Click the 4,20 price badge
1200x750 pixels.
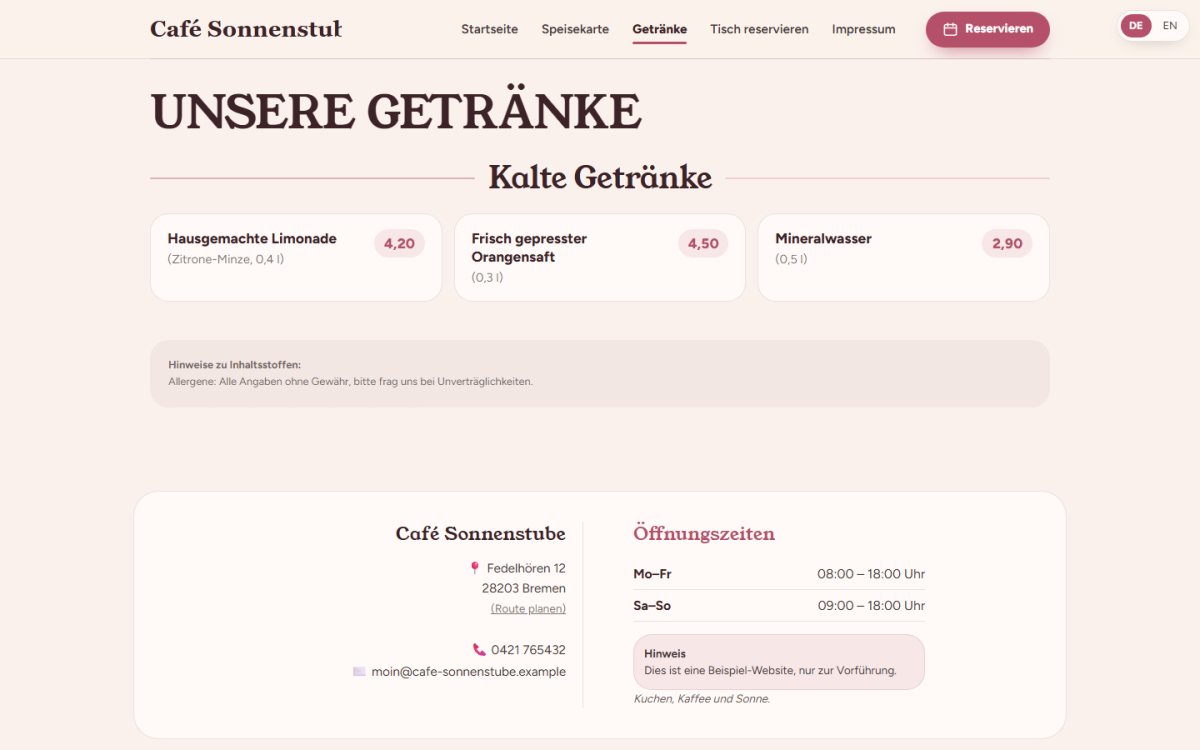click(399, 244)
